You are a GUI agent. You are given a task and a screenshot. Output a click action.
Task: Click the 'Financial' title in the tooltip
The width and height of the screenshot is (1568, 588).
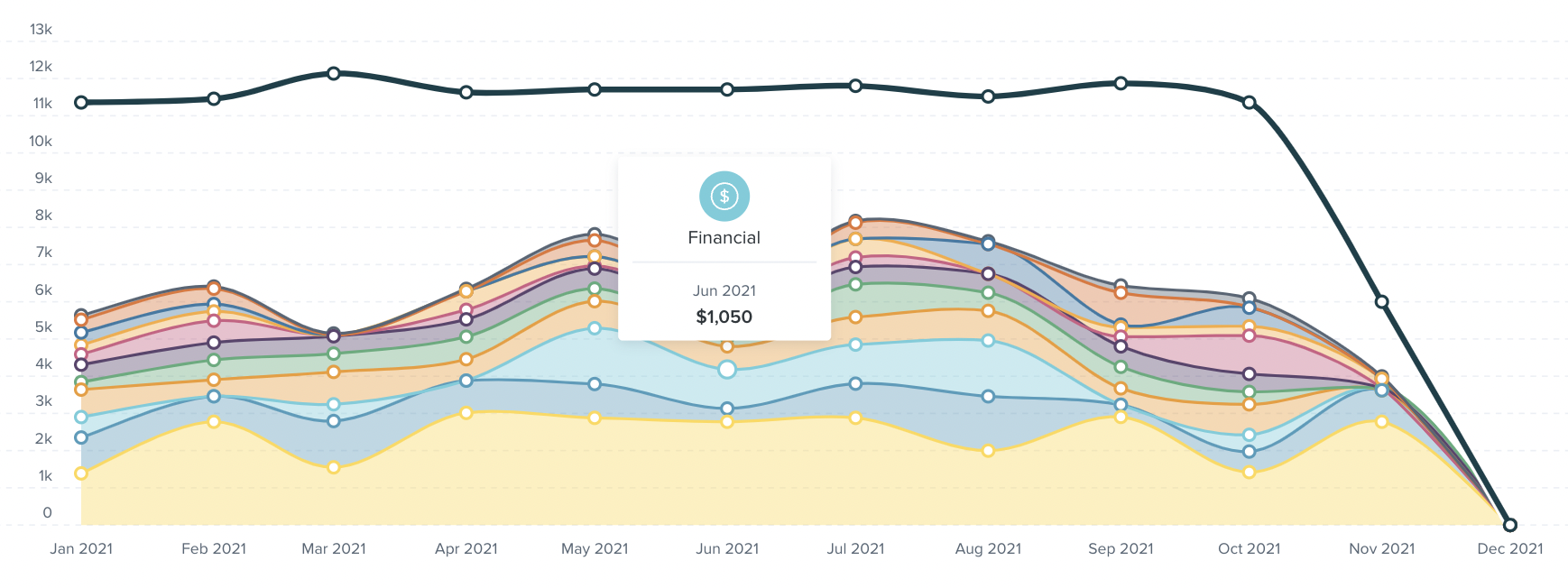724,238
